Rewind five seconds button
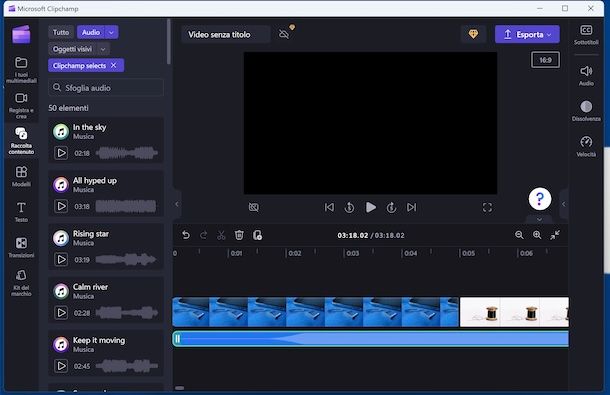Screen dimensions: 610x395 click(349, 207)
